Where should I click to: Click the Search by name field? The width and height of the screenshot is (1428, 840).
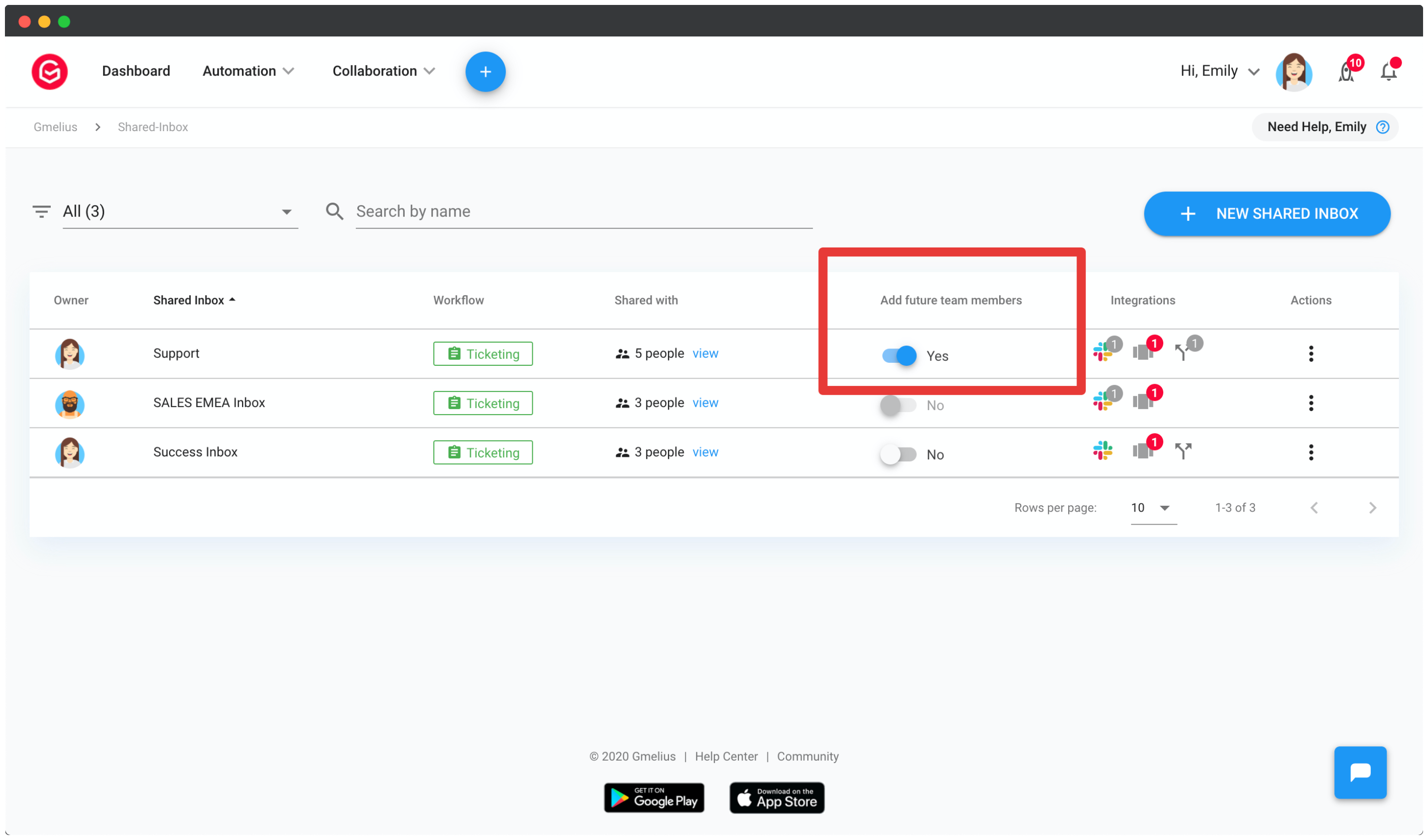584,211
